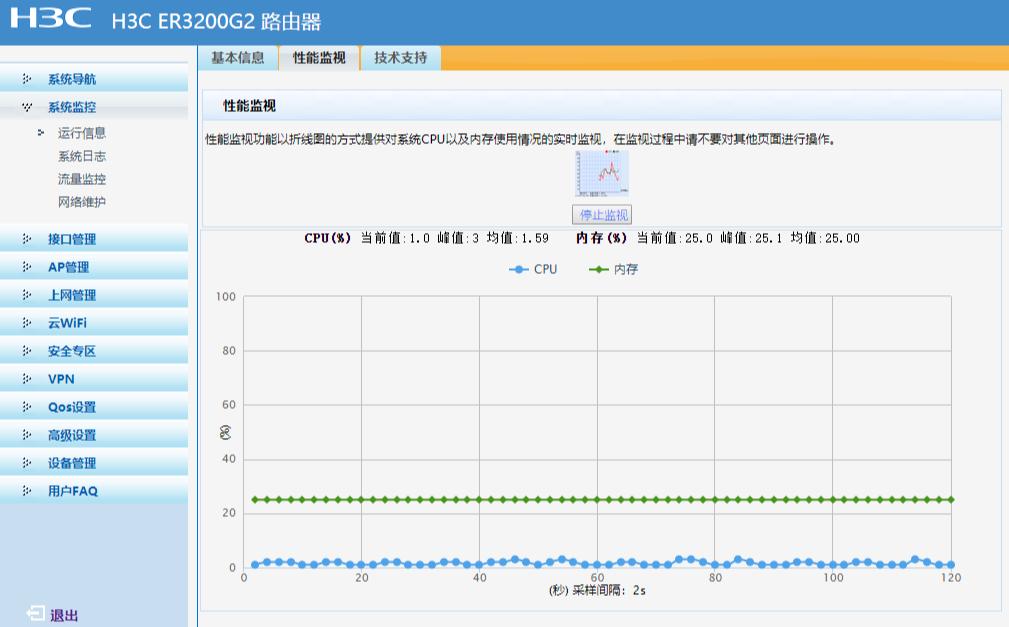Click the arrow icon beside 系统监控
Viewport: 1009px width, 627px height.
click(26, 105)
